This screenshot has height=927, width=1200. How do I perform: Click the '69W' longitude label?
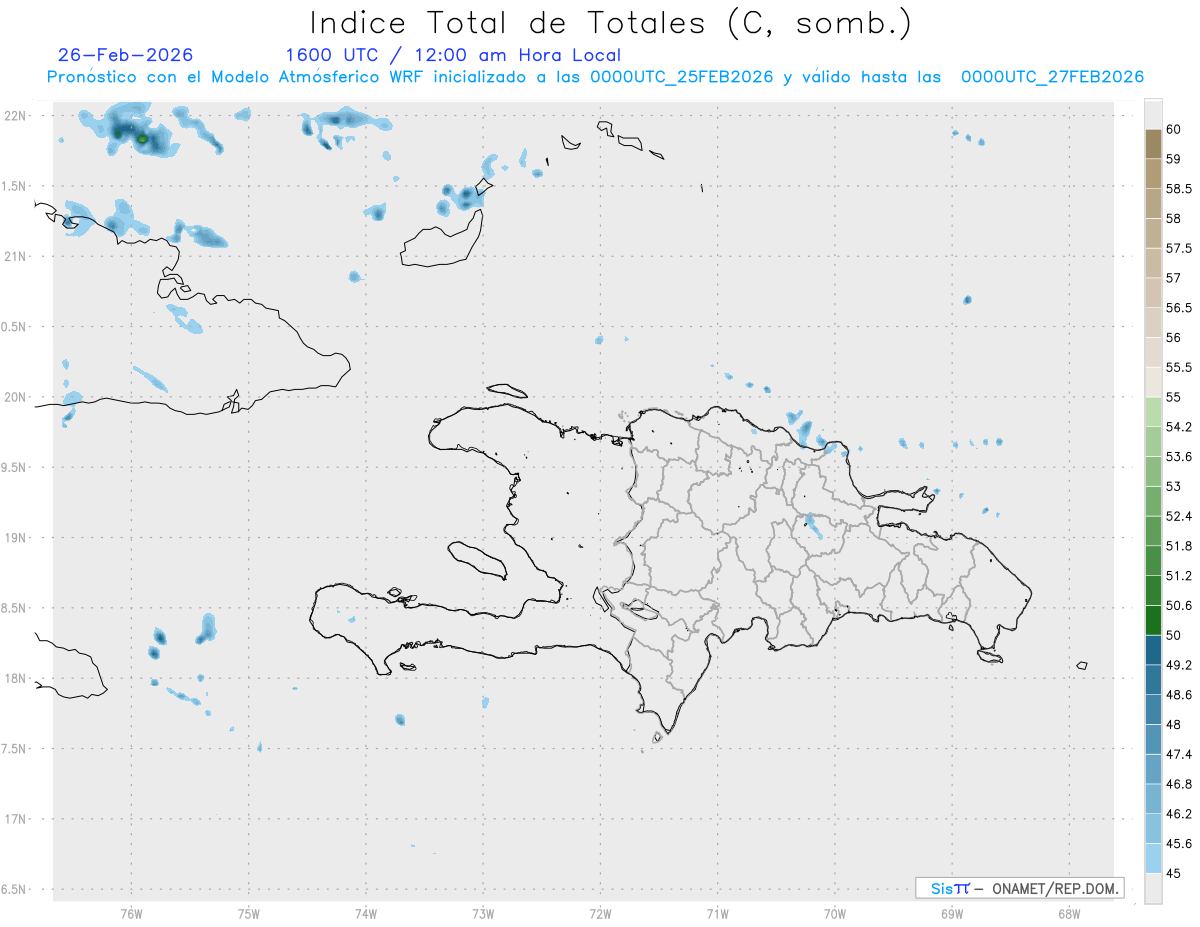tap(952, 914)
